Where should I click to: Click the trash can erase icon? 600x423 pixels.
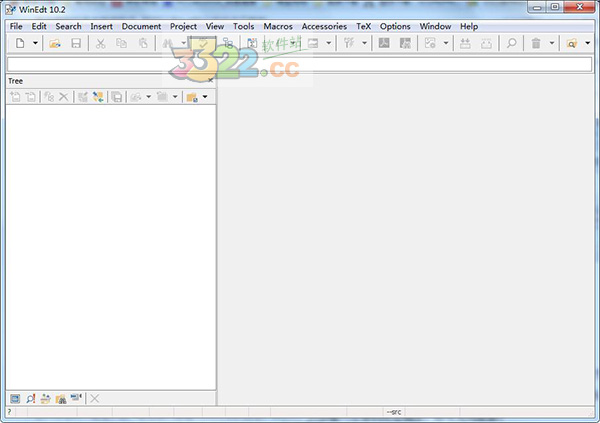pyautogui.click(x=536, y=43)
